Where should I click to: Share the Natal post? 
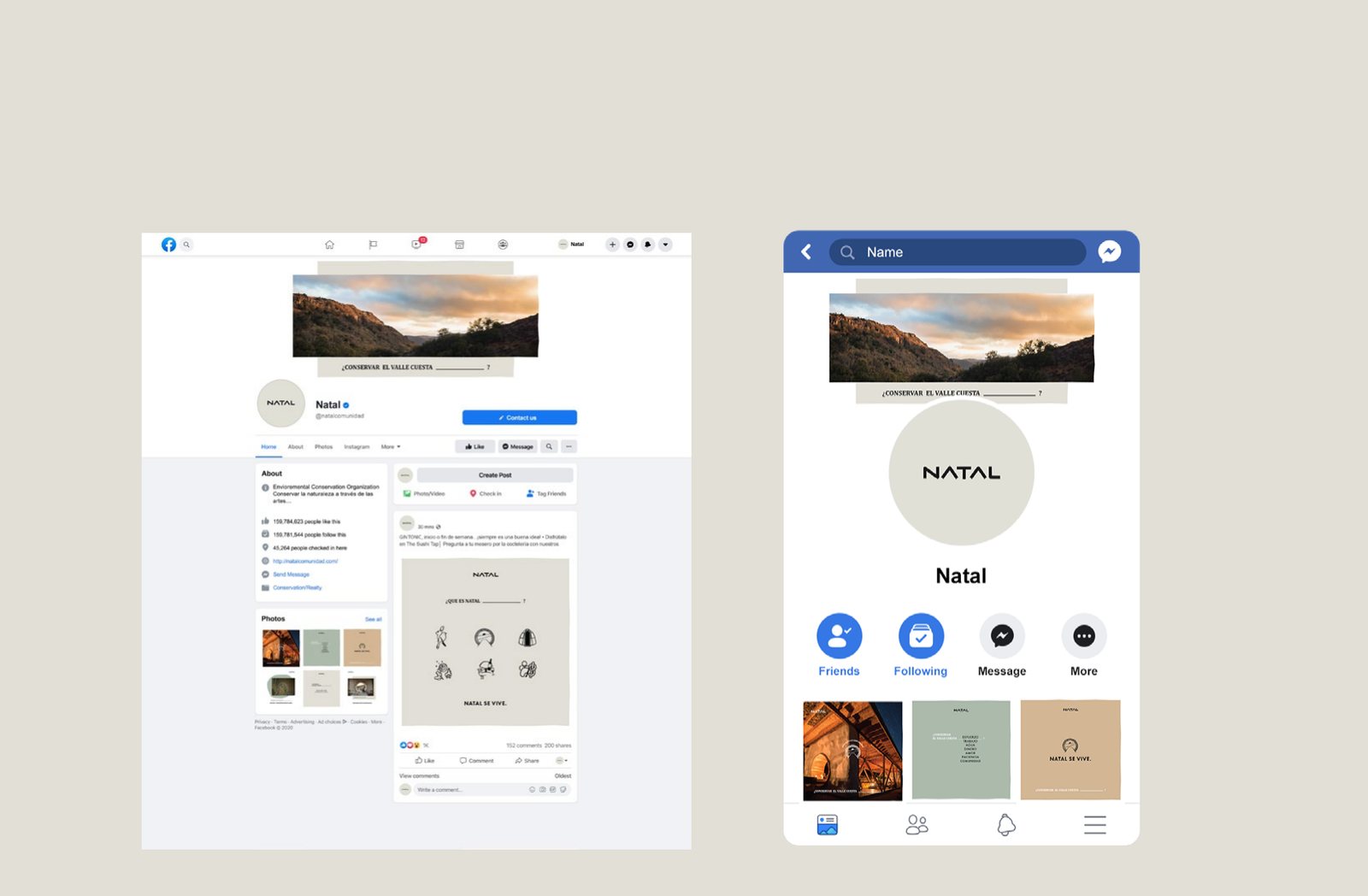(527, 760)
